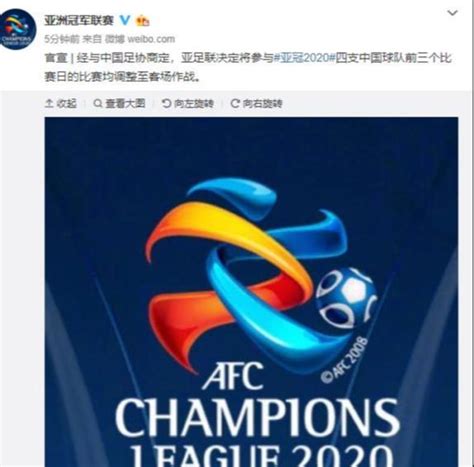Click the blue verified V badge

[x=125, y=21]
